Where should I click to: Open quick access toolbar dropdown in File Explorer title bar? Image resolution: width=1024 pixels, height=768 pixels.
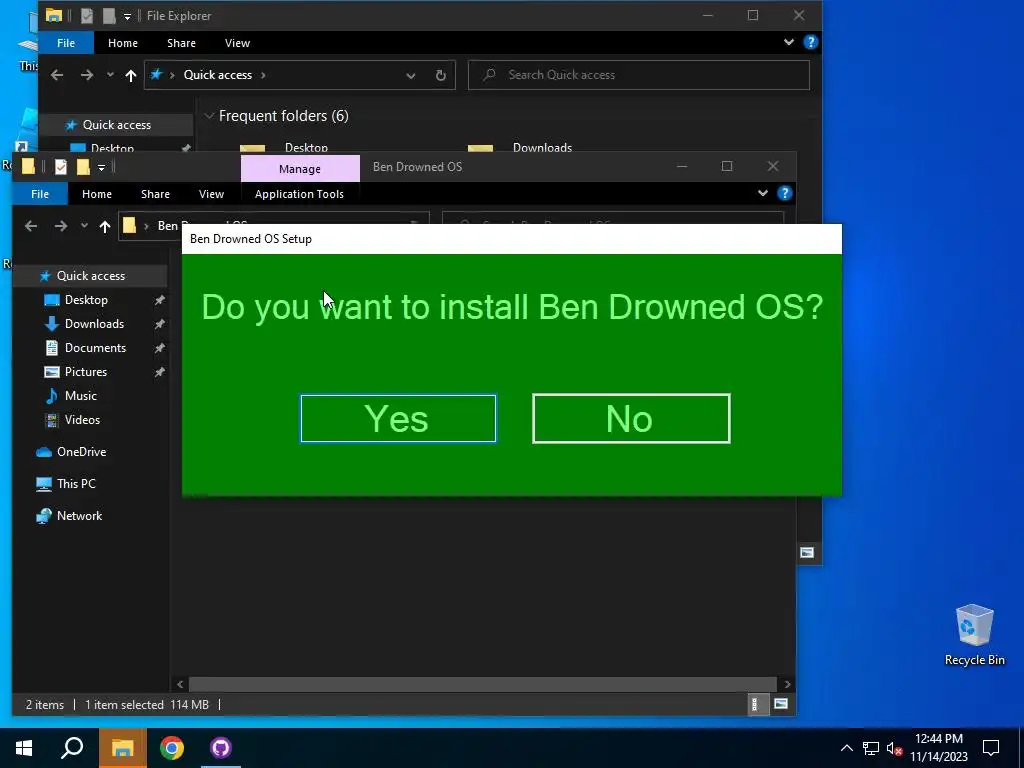[x=127, y=16]
